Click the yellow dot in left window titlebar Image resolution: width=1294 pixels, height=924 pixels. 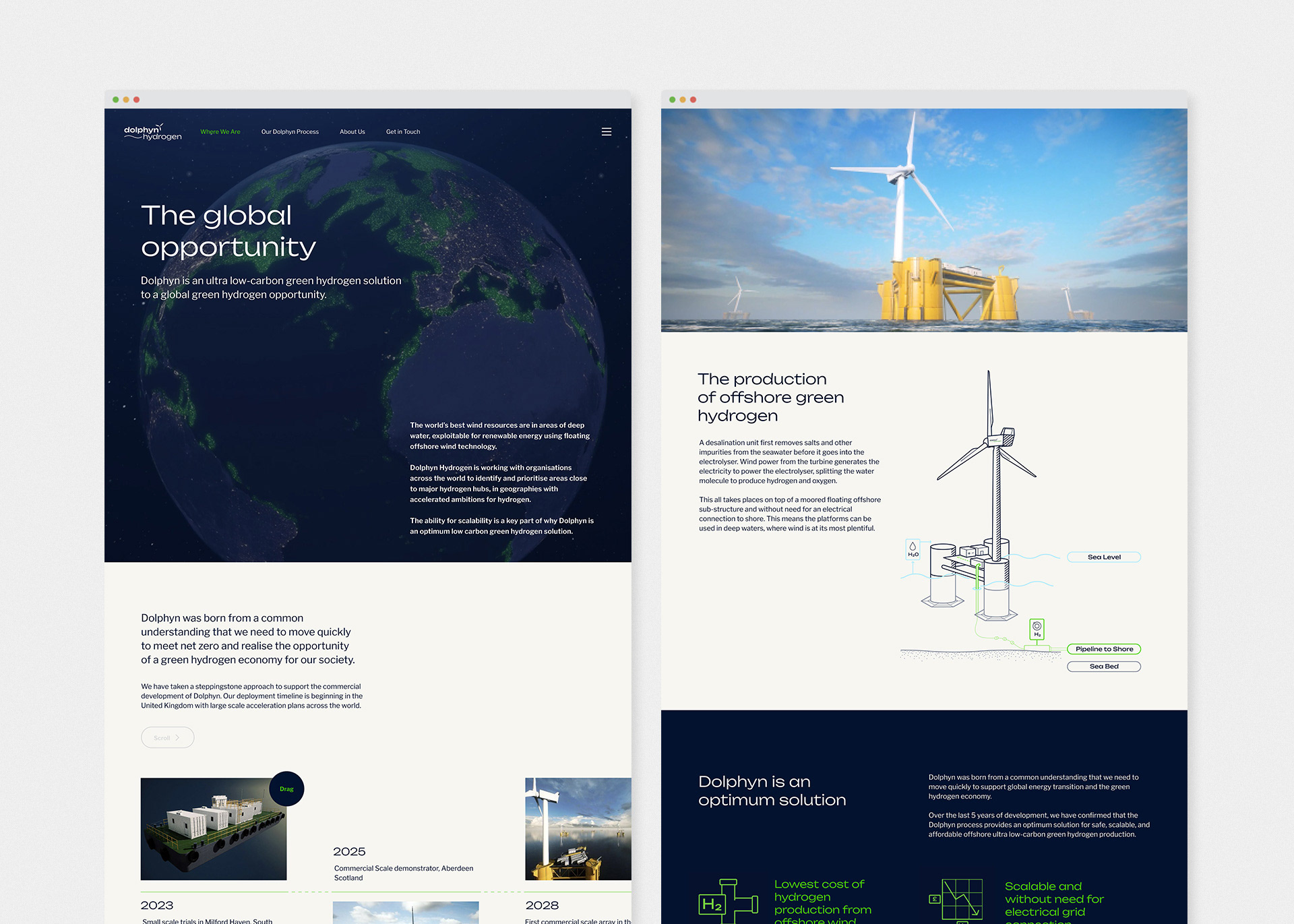coord(126,100)
